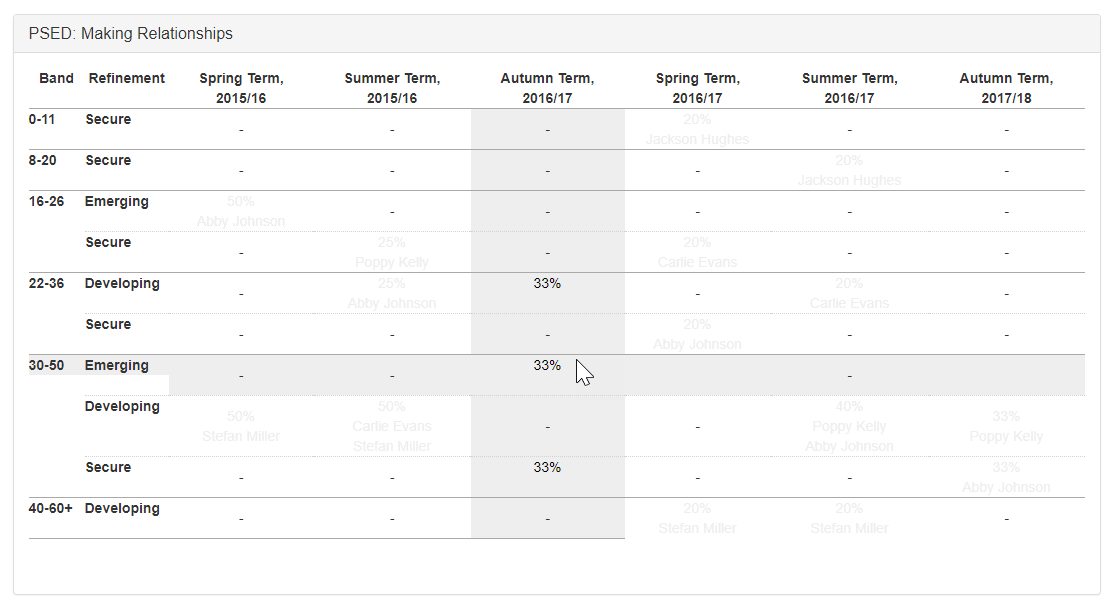Image resolution: width=1110 pixels, height=610 pixels.
Task: Click the Autumn Term 2016/17 column header
Action: [547, 88]
